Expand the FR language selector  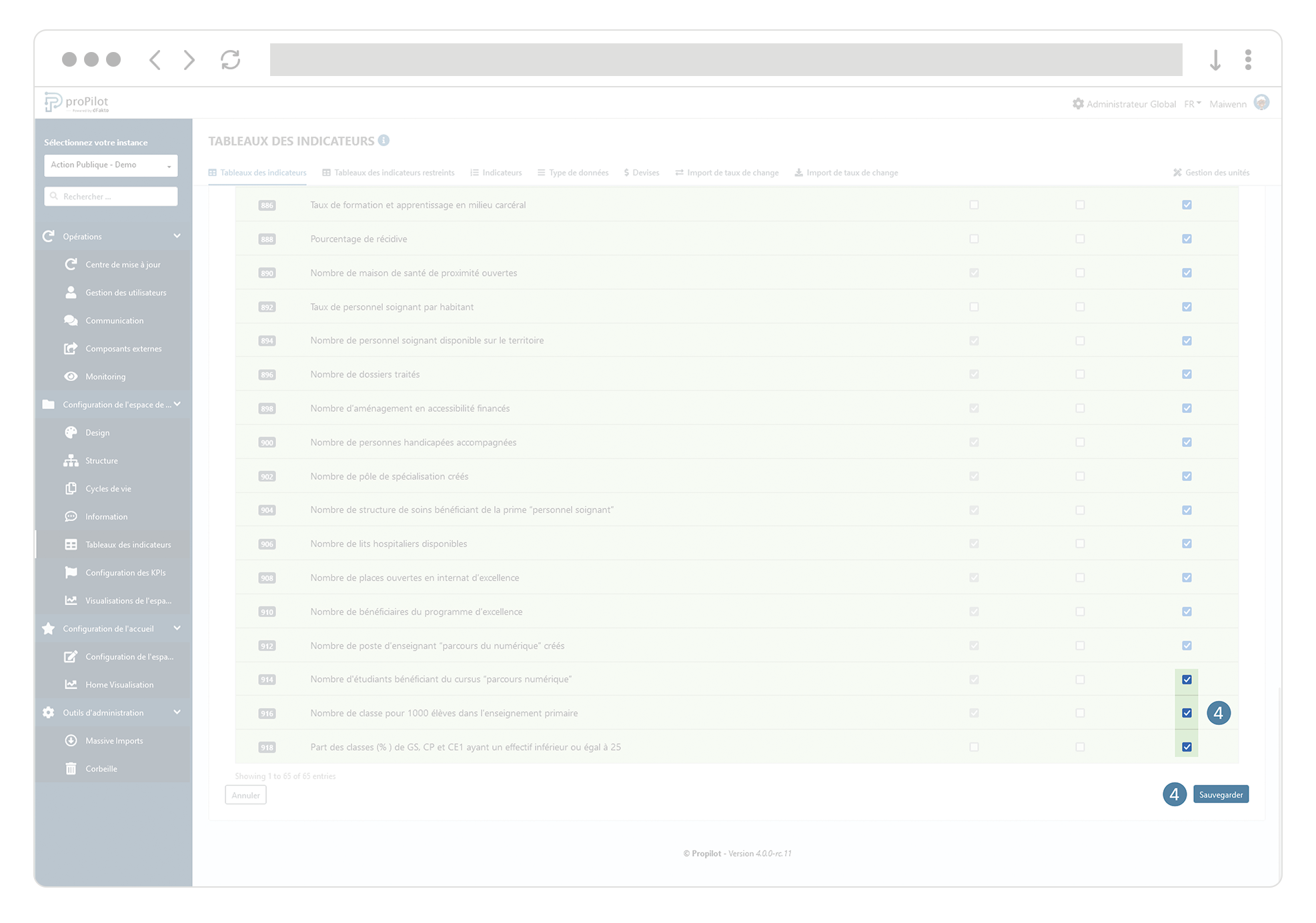pos(1192,103)
